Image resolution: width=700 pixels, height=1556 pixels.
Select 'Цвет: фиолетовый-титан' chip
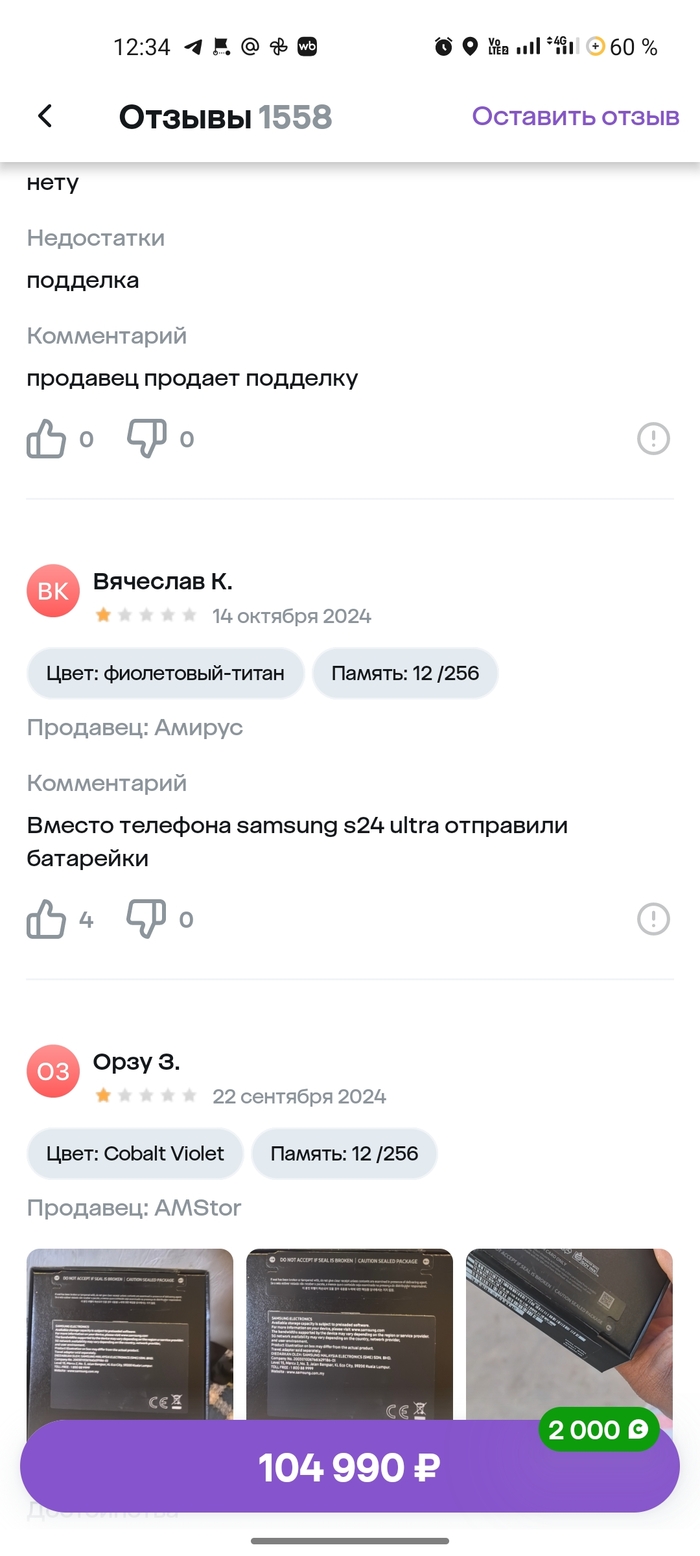165,673
